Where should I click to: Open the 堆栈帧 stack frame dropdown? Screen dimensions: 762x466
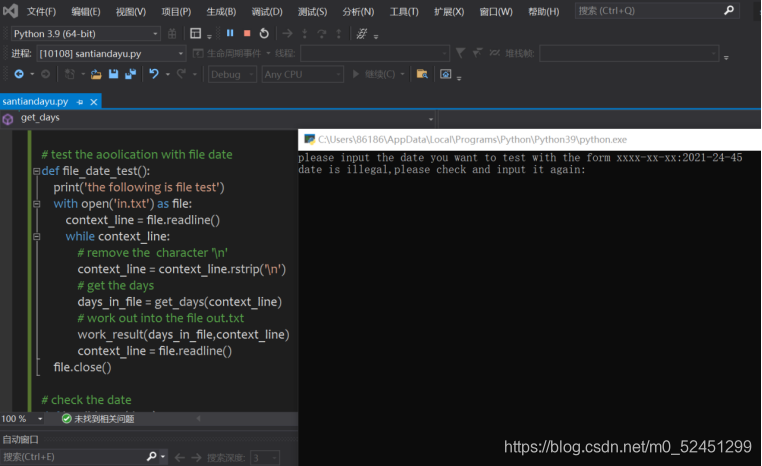pos(629,53)
